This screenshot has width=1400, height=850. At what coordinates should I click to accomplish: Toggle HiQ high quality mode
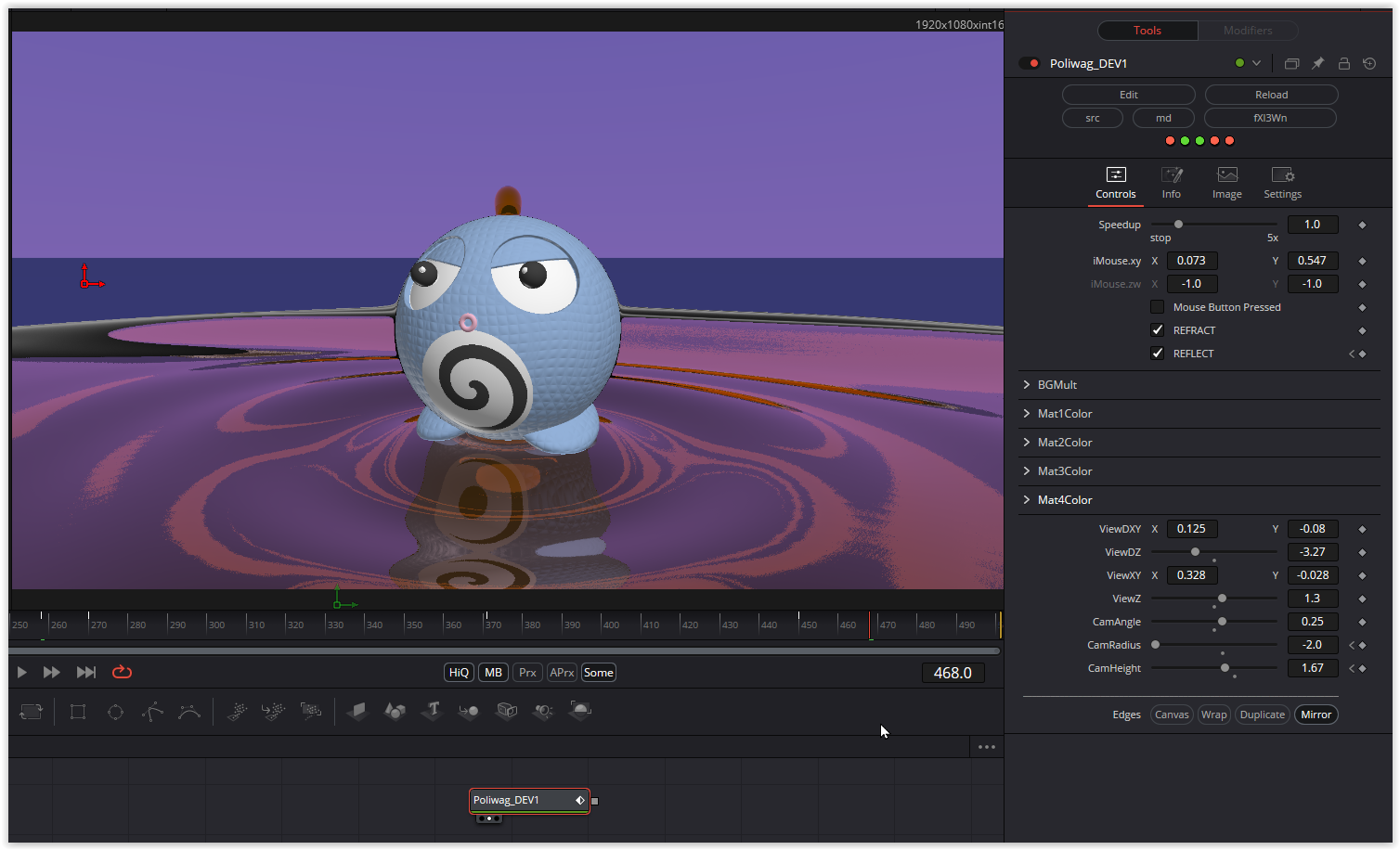460,673
